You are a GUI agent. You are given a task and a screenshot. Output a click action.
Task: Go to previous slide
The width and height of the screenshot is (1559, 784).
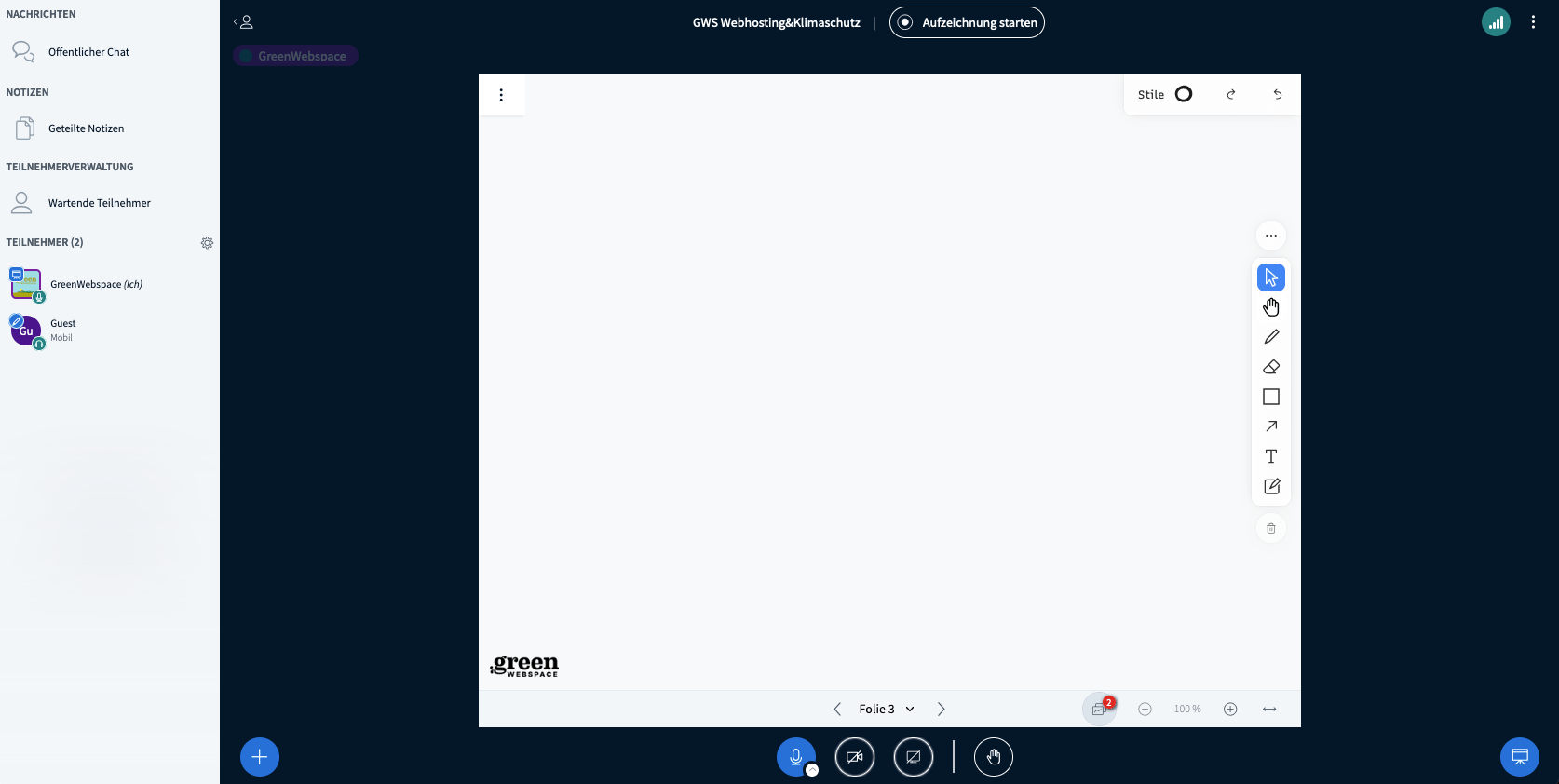[837, 709]
